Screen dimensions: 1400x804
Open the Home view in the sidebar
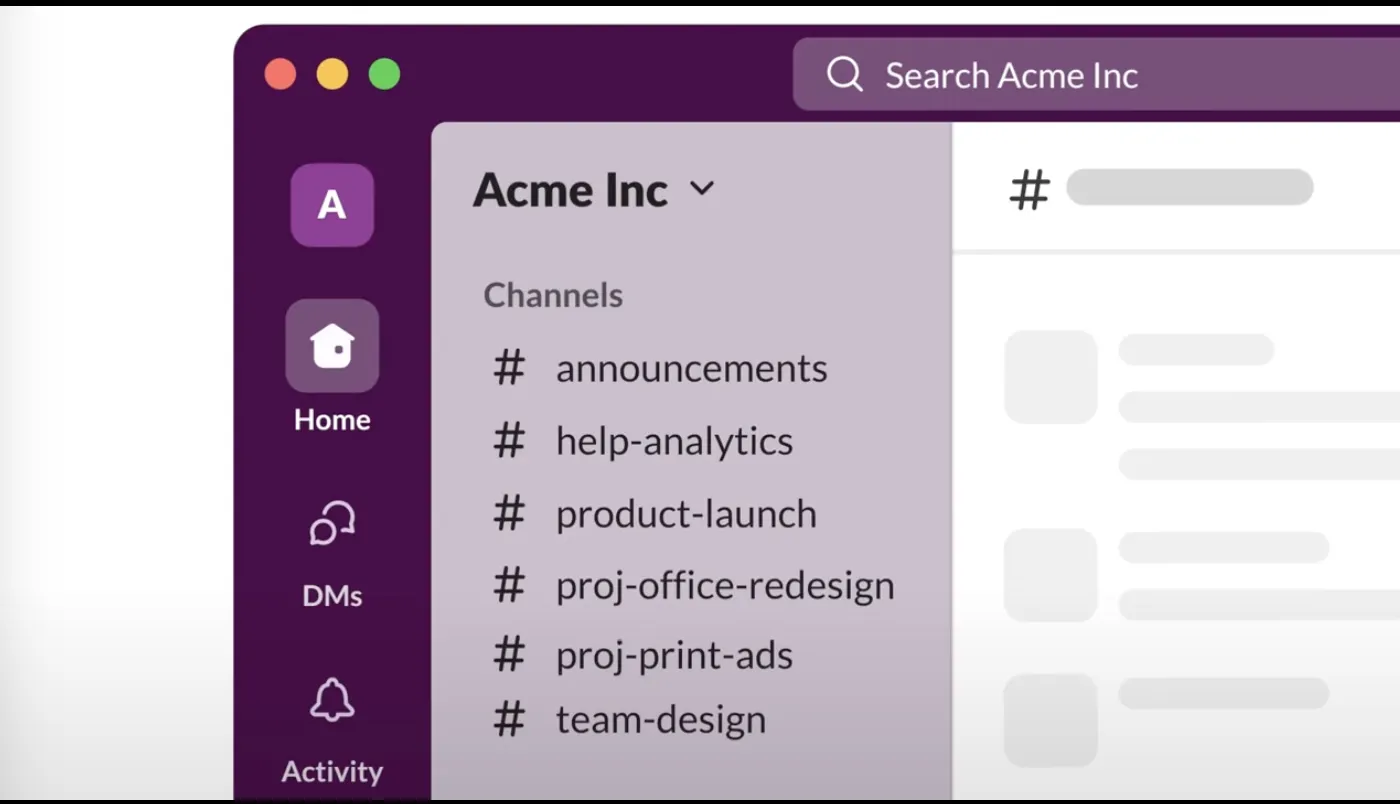click(x=331, y=345)
